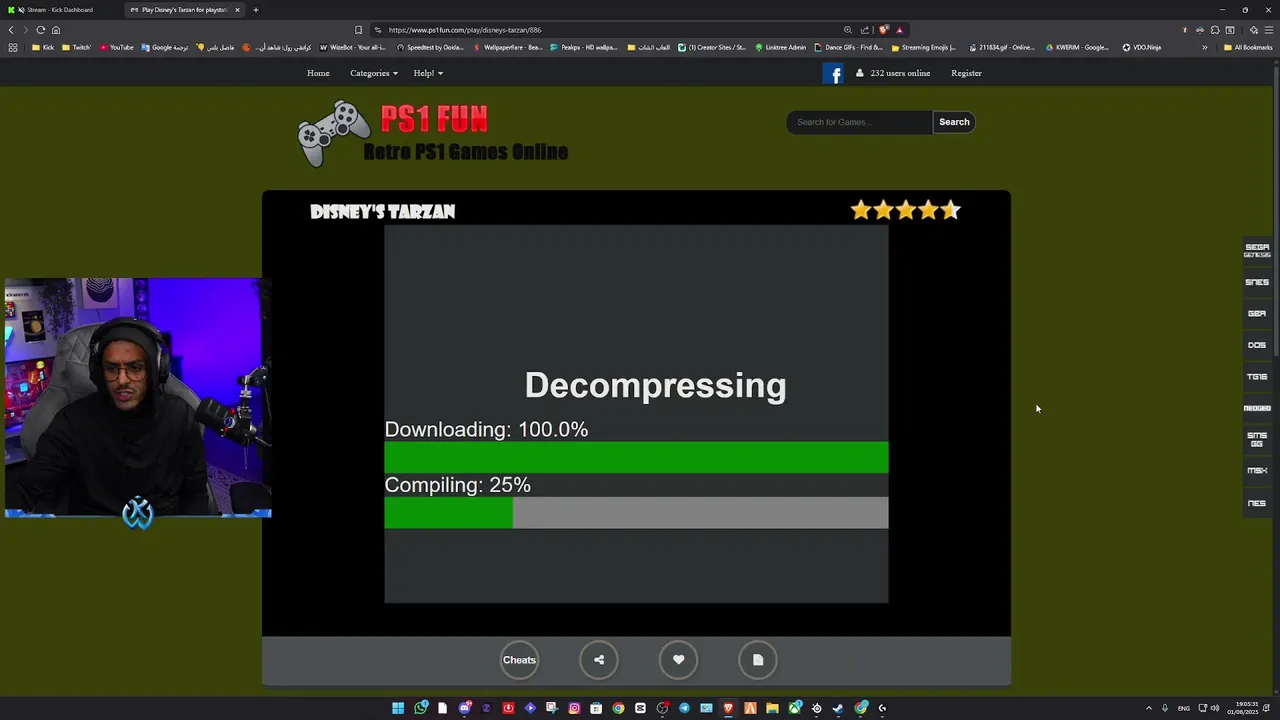Open the Cheats button below the game

pos(519,660)
